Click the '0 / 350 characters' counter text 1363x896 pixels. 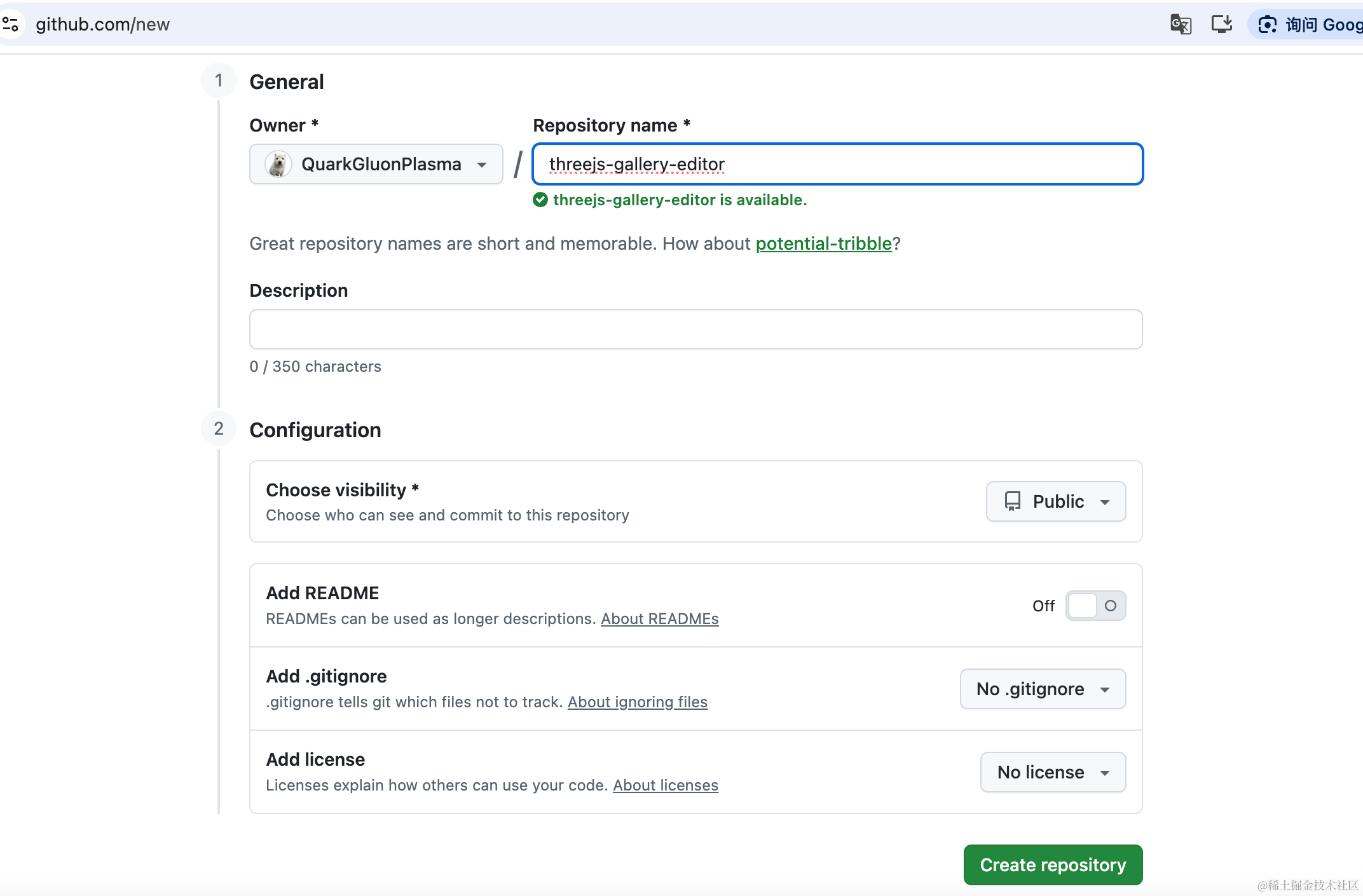(x=315, y=367)
